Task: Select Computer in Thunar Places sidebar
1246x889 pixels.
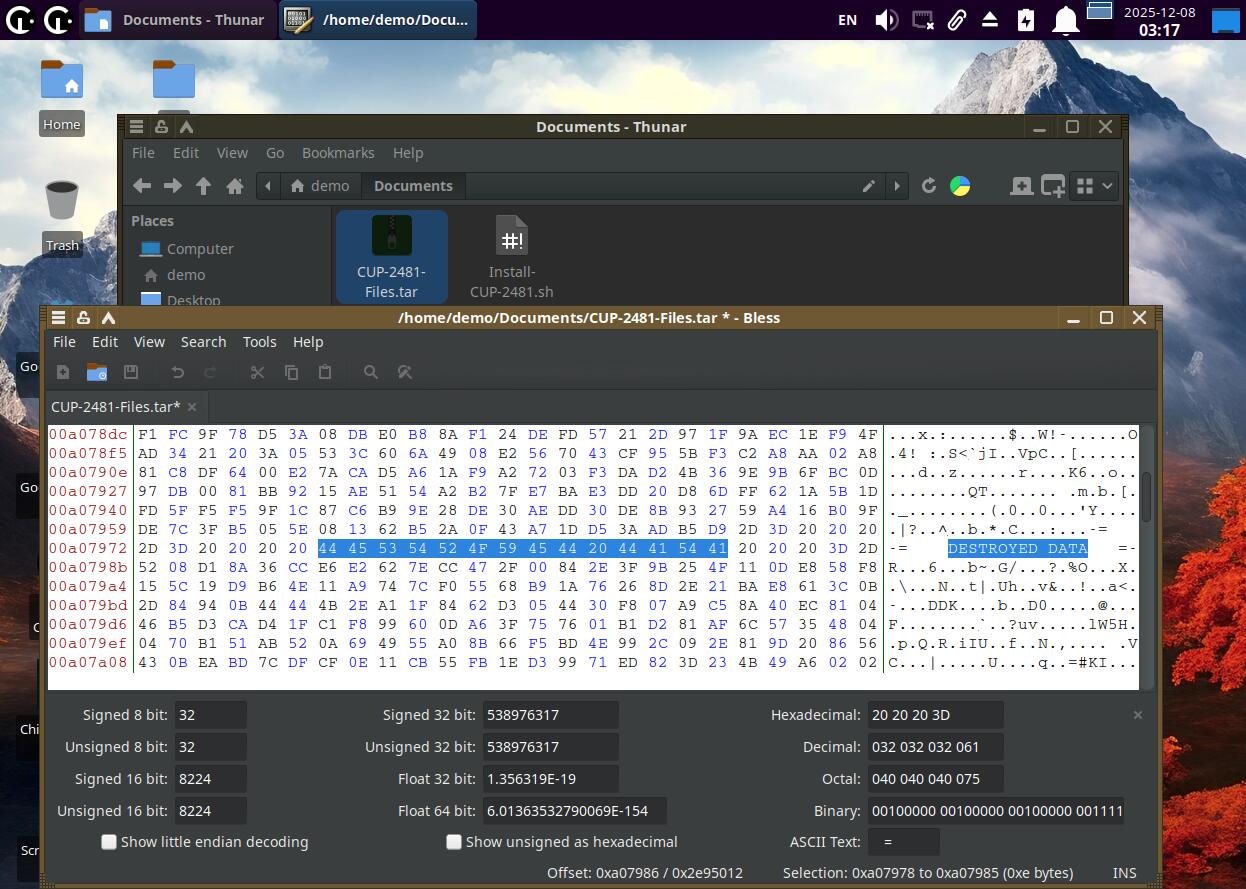Action: pyautogui.click(x=200, y=249)
